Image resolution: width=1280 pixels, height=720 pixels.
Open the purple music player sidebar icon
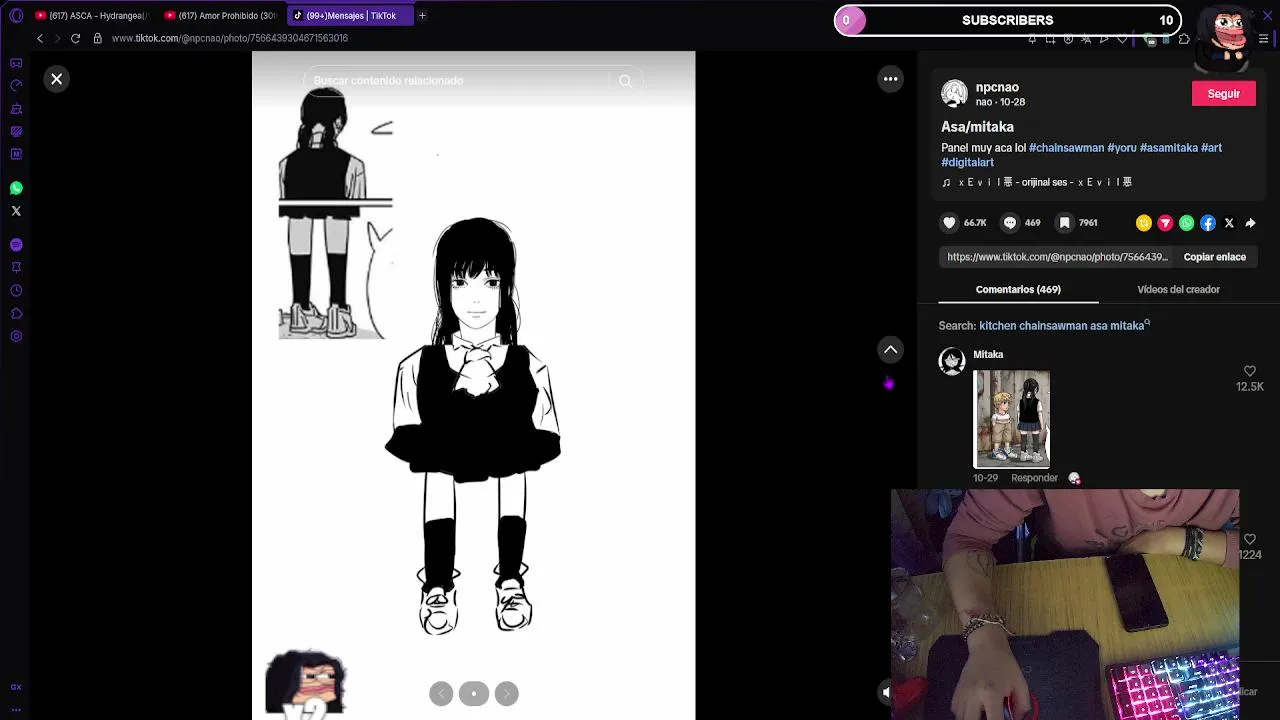(x=16, y=245)
